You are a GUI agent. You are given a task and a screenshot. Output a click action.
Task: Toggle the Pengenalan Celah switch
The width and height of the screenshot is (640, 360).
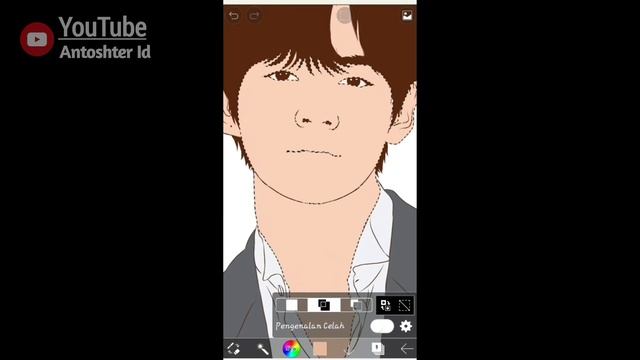[x=382, y=326]
